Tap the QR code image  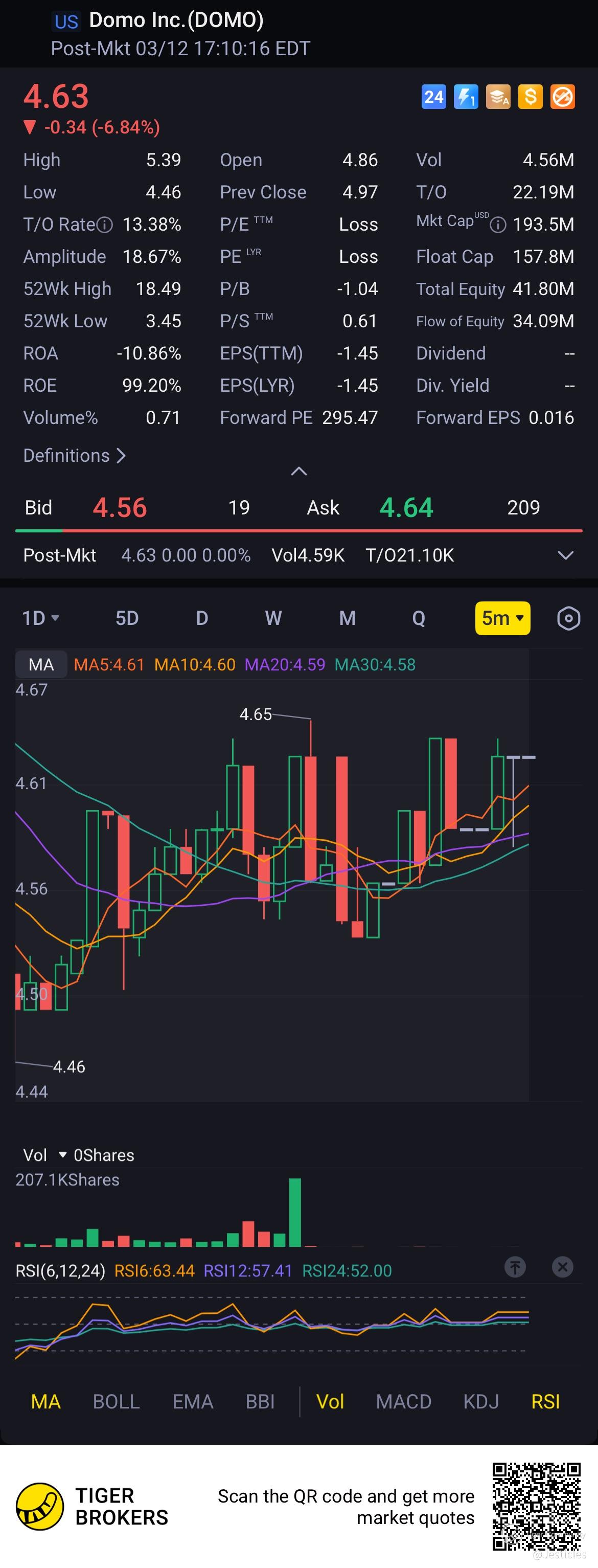[x=537, y=1507]
